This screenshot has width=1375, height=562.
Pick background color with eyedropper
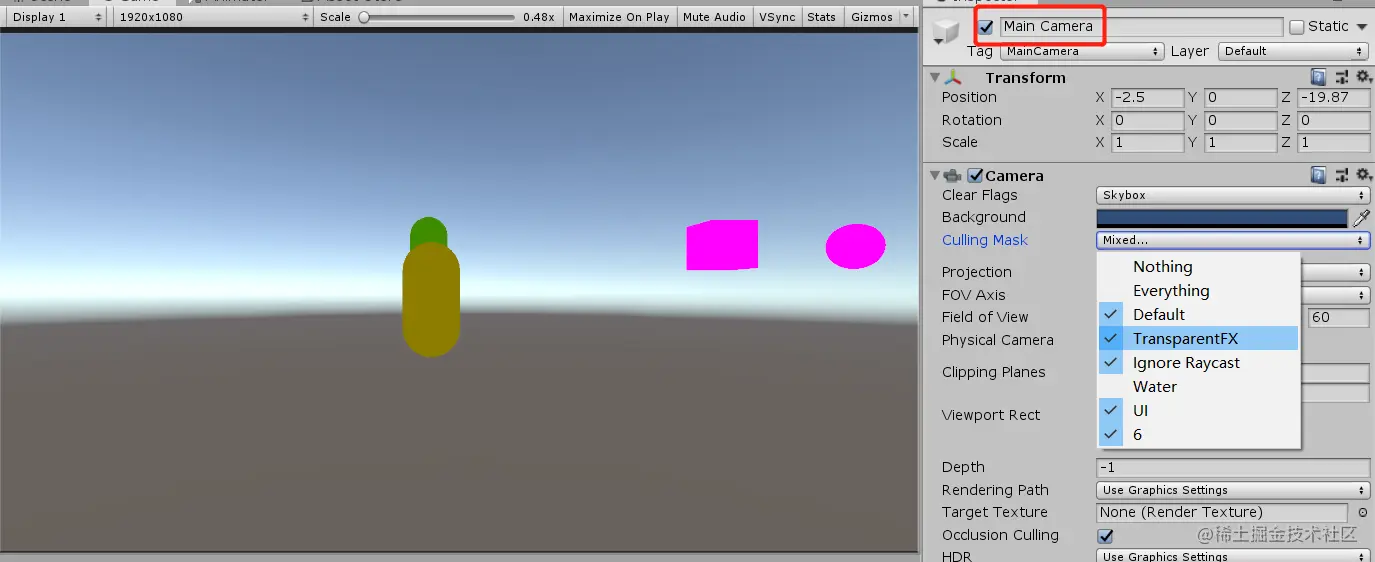tap(1361, 217)
